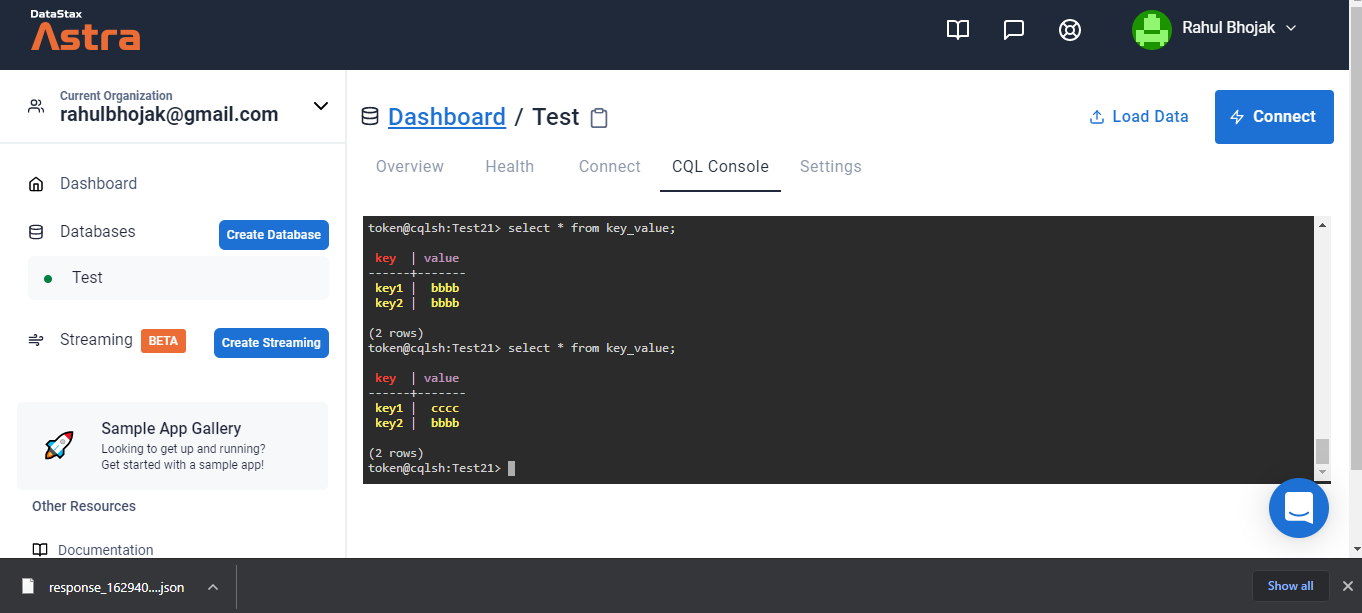The image size is (1362, 613).
Task: Click the Connect button
Action: click(x=1273, y=116)
